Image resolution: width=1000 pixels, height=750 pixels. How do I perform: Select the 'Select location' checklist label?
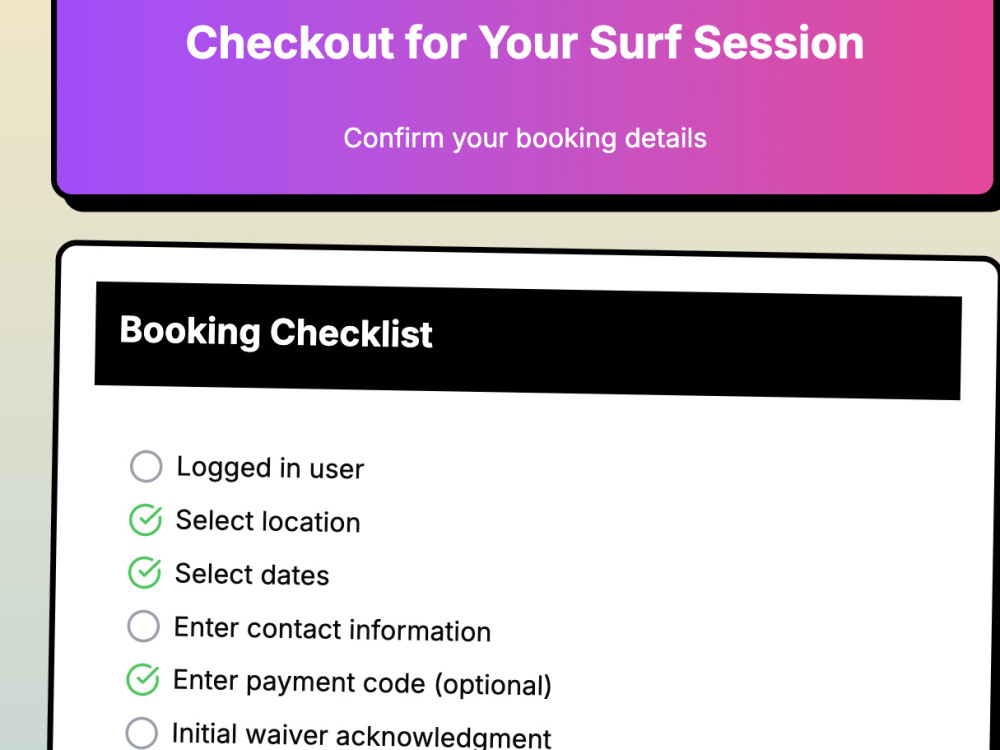[x=268, y=522]
